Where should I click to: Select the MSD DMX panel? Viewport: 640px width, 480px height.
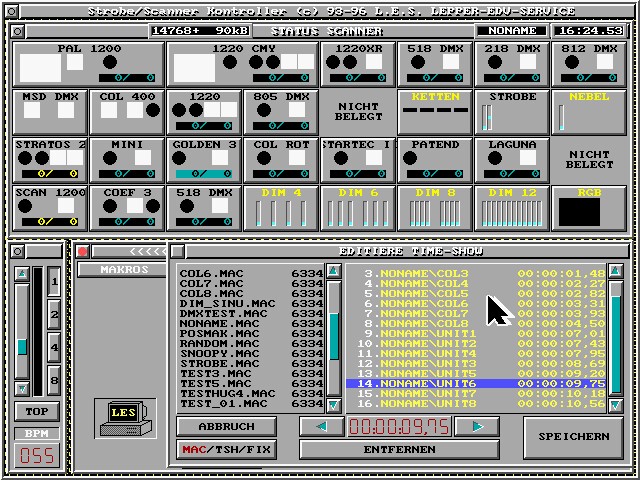(50, 113)
